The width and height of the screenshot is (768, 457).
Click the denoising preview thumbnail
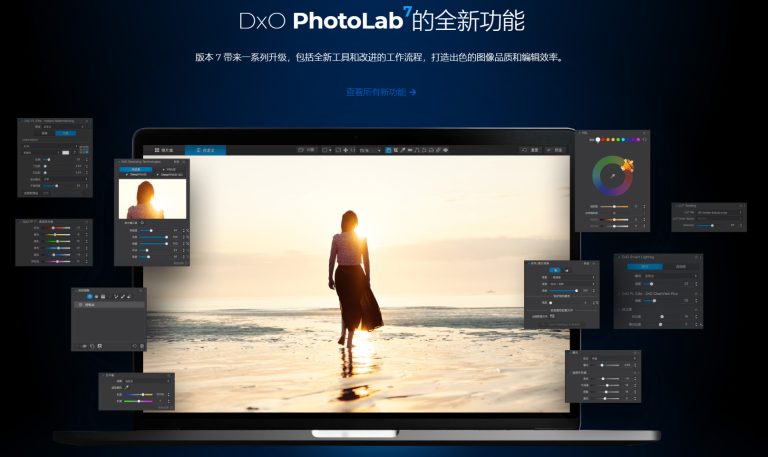point(152,199)
